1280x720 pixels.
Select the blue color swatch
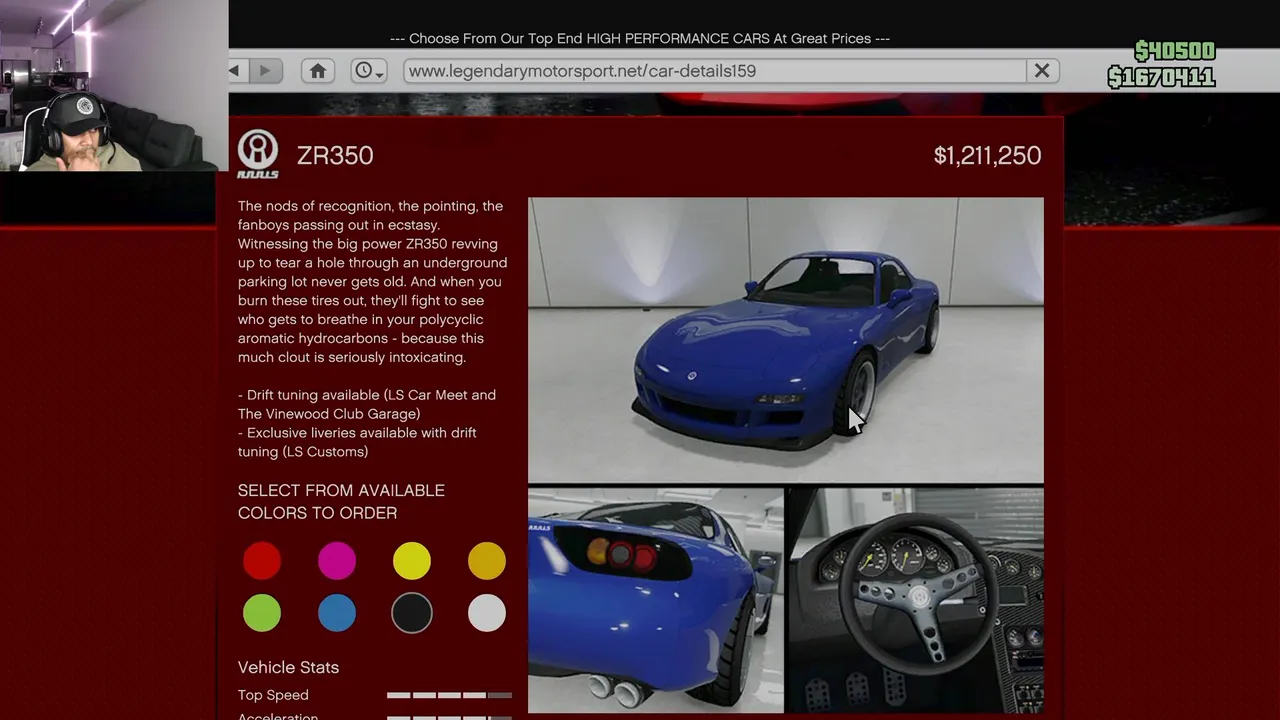click(x=337, y=613)
